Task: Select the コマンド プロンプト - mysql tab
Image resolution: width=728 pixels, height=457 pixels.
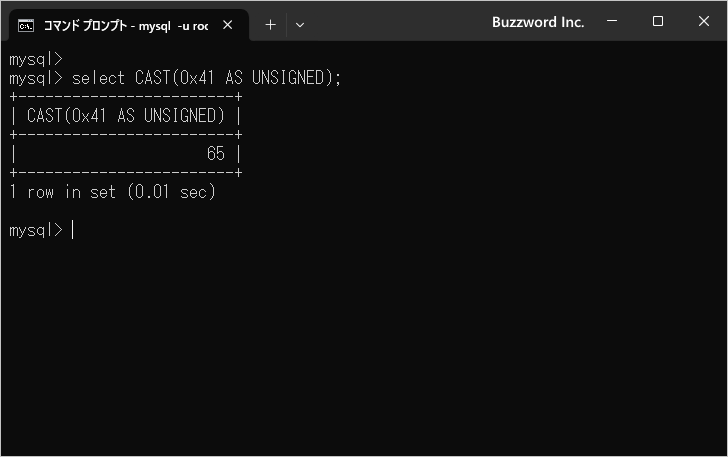Action: point(125,25)
